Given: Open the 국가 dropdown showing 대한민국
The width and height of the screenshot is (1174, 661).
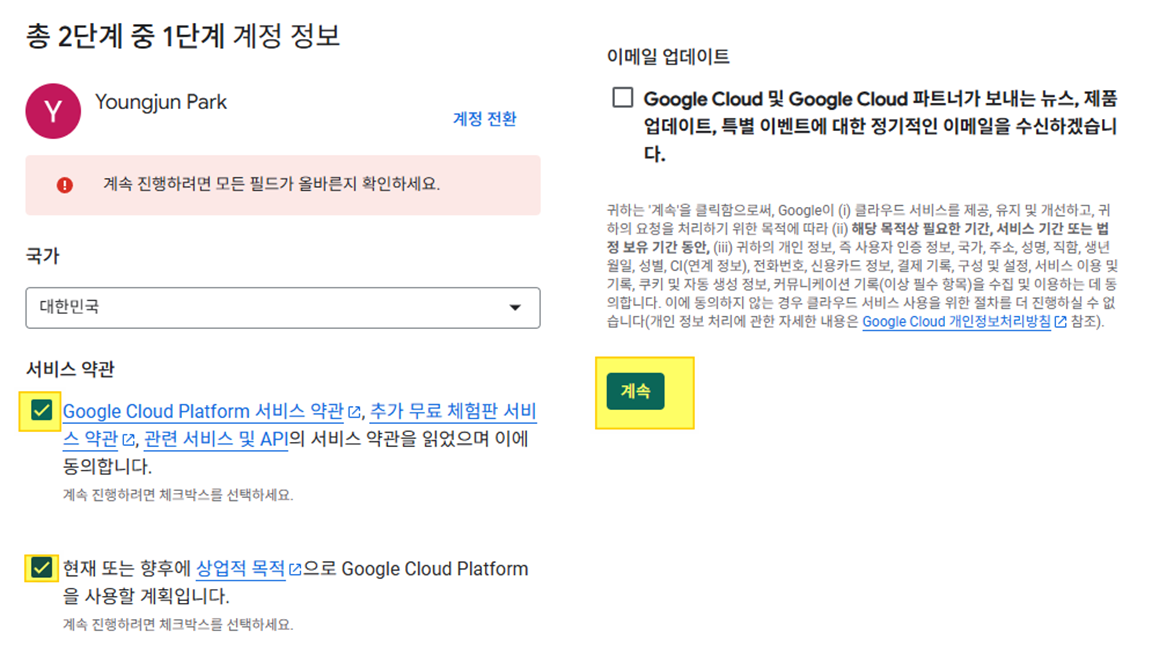Looking at the screenshot, I should pyautogui.click(x=283, y=308).
